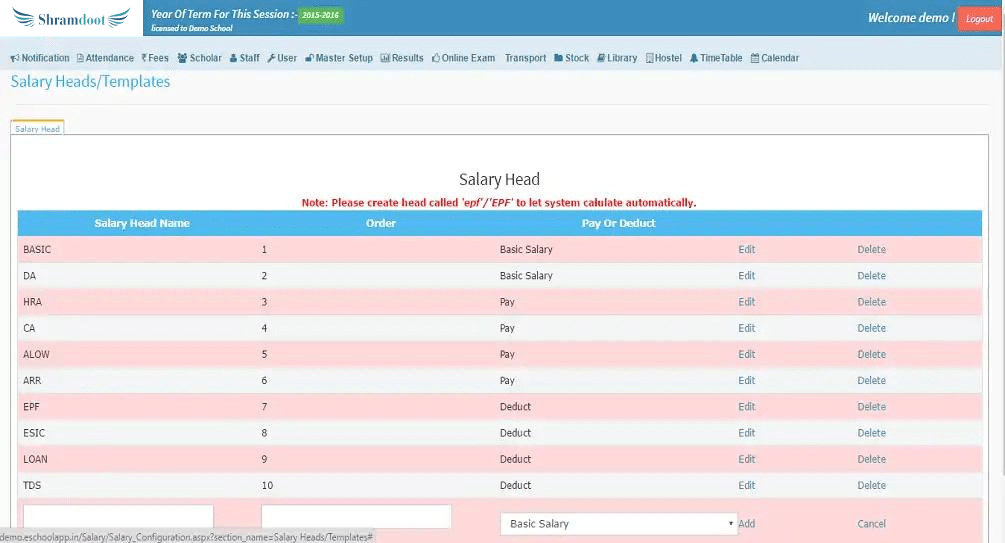
Task: Focus the Salary Head Name input field
Action: point(118,517)
